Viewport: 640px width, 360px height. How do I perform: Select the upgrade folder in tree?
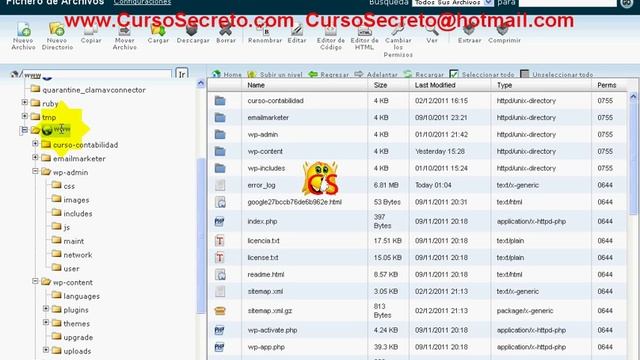click(x=78, y=337)
